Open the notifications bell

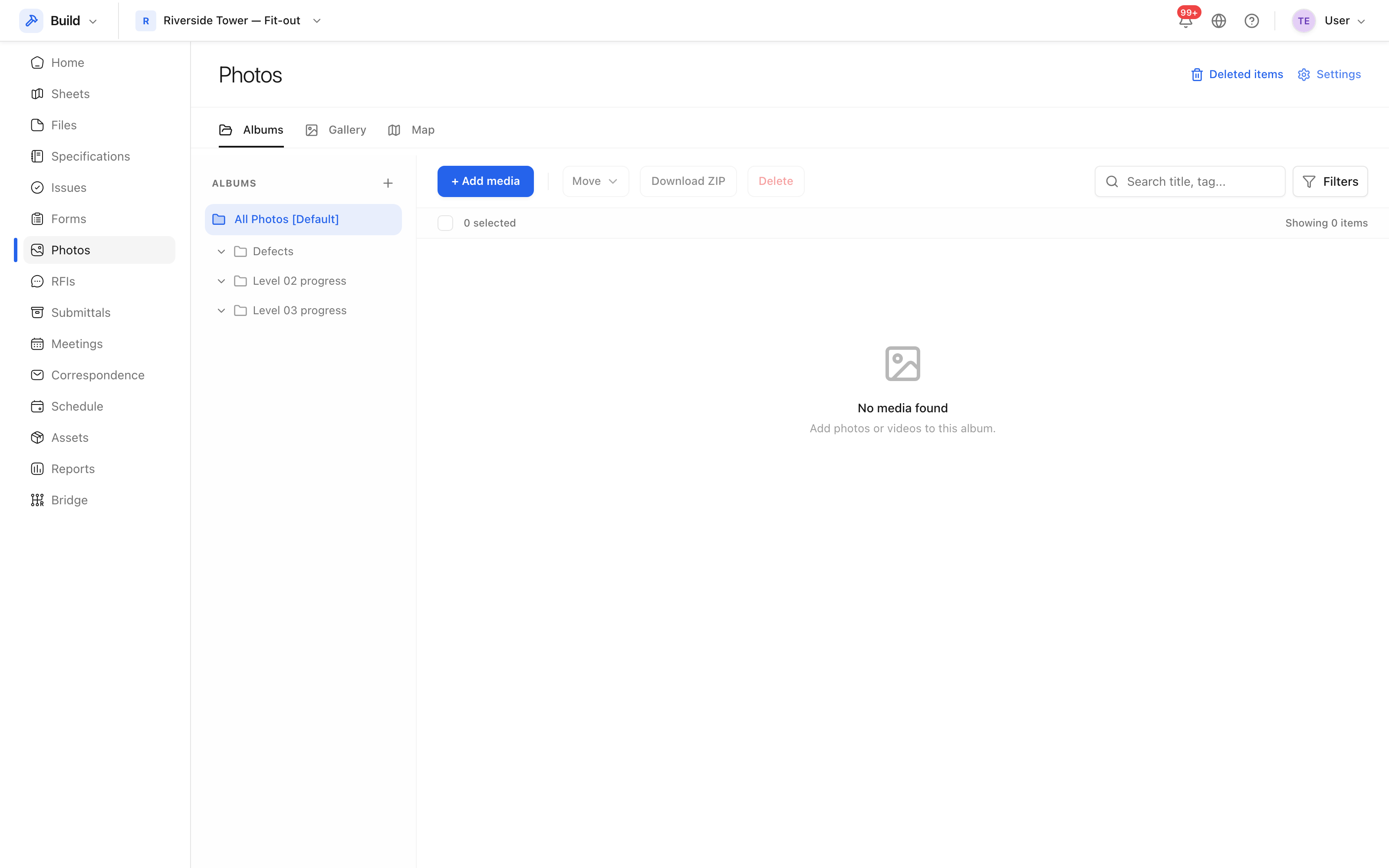click(x=1186, y=21)
